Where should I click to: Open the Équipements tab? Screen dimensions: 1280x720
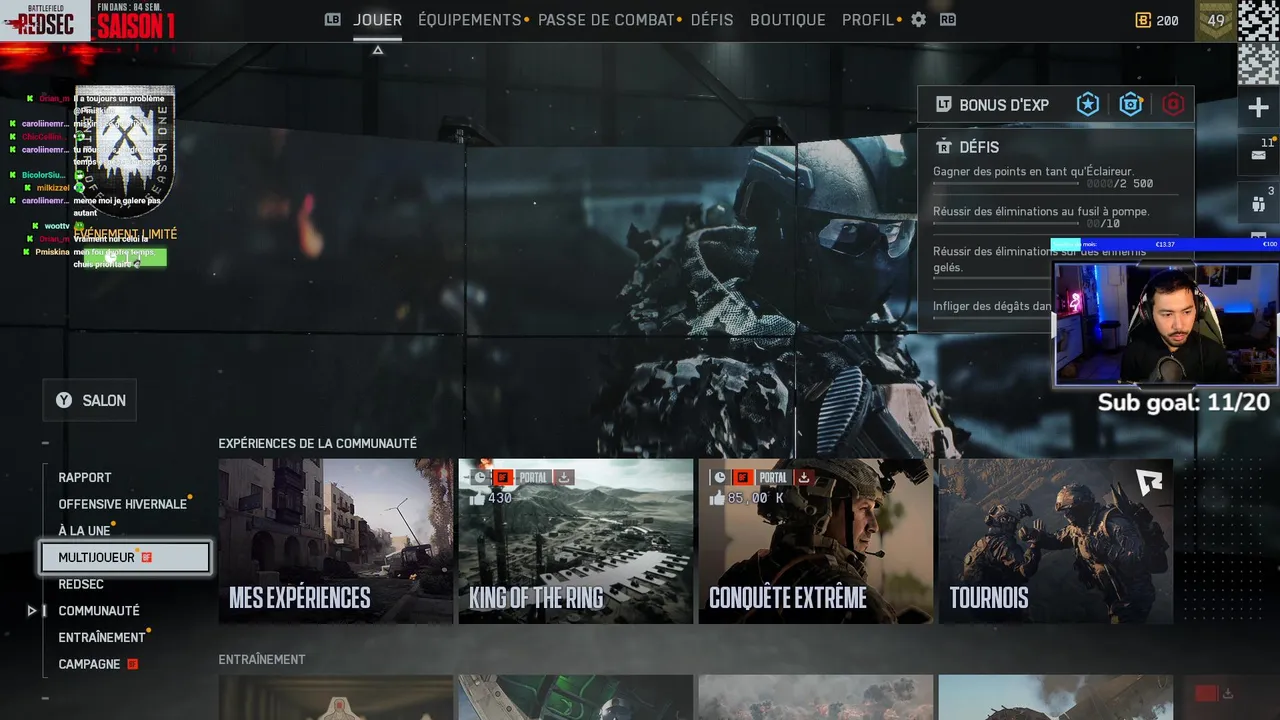click(x=470, y=20)
